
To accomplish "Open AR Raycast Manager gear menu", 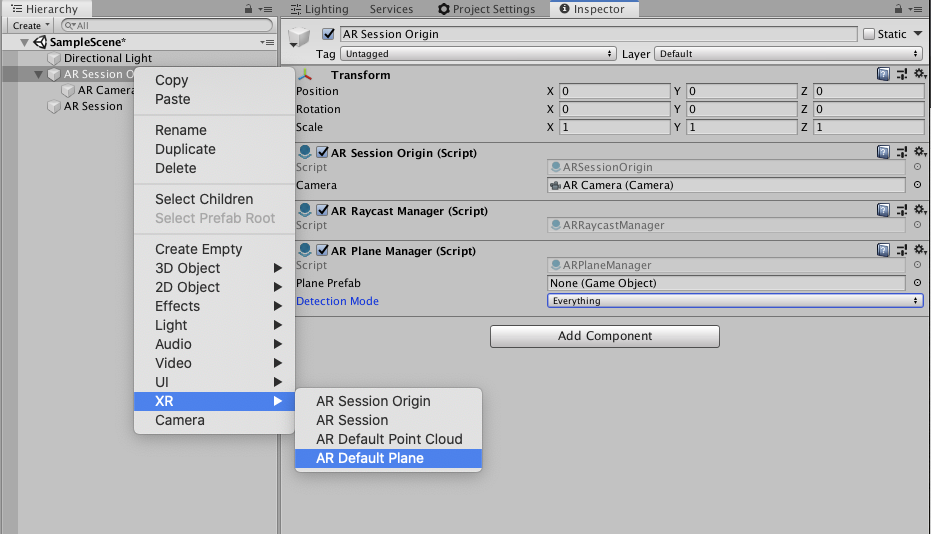I will (920, 209).
